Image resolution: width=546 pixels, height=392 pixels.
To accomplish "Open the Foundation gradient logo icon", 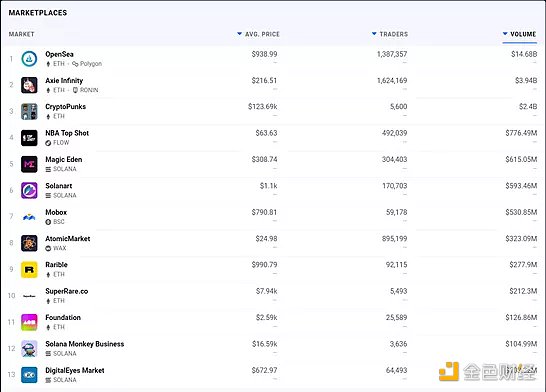I will pyautogui.click(x=29, y=322).
